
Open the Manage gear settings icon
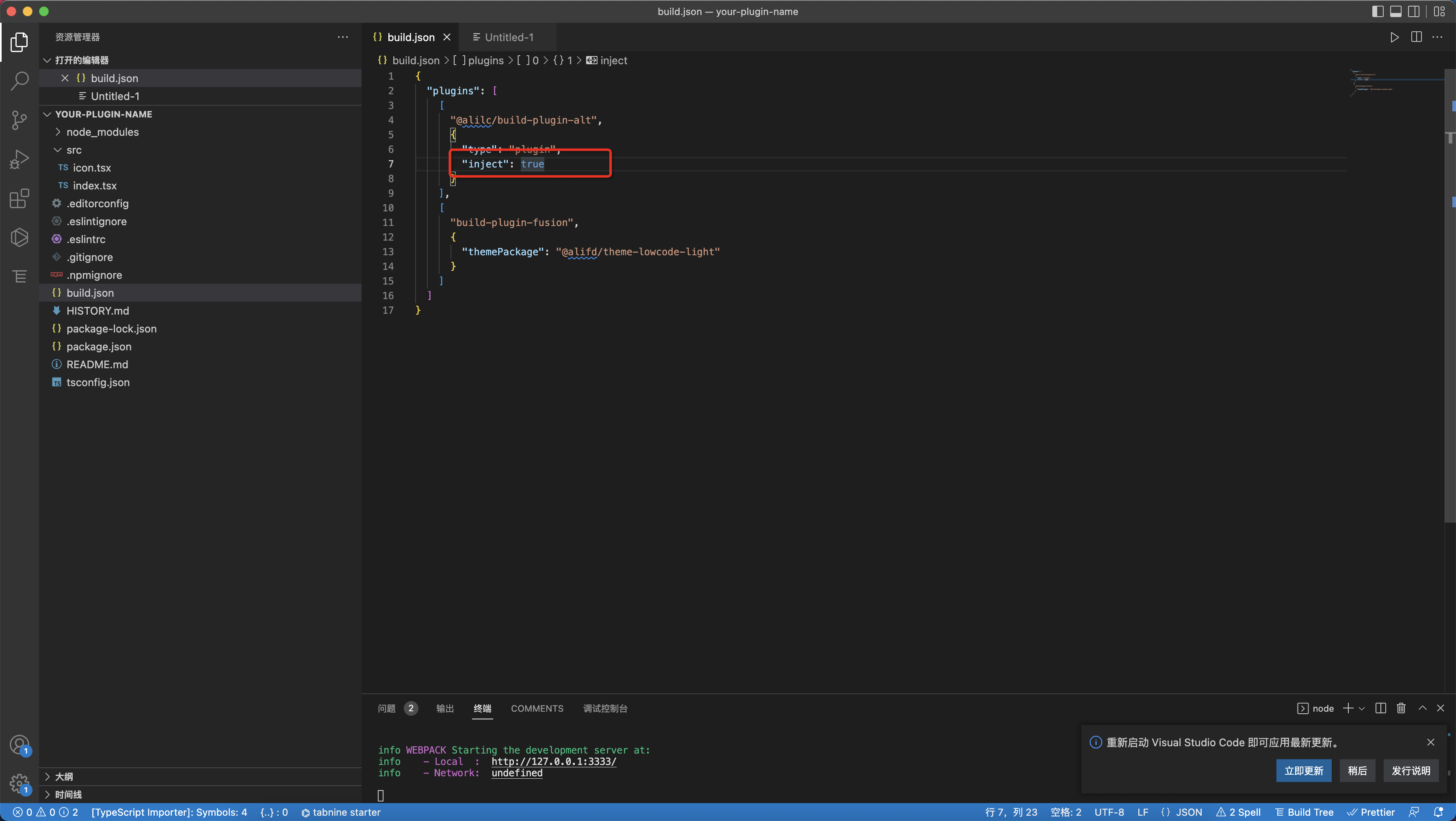19,783
